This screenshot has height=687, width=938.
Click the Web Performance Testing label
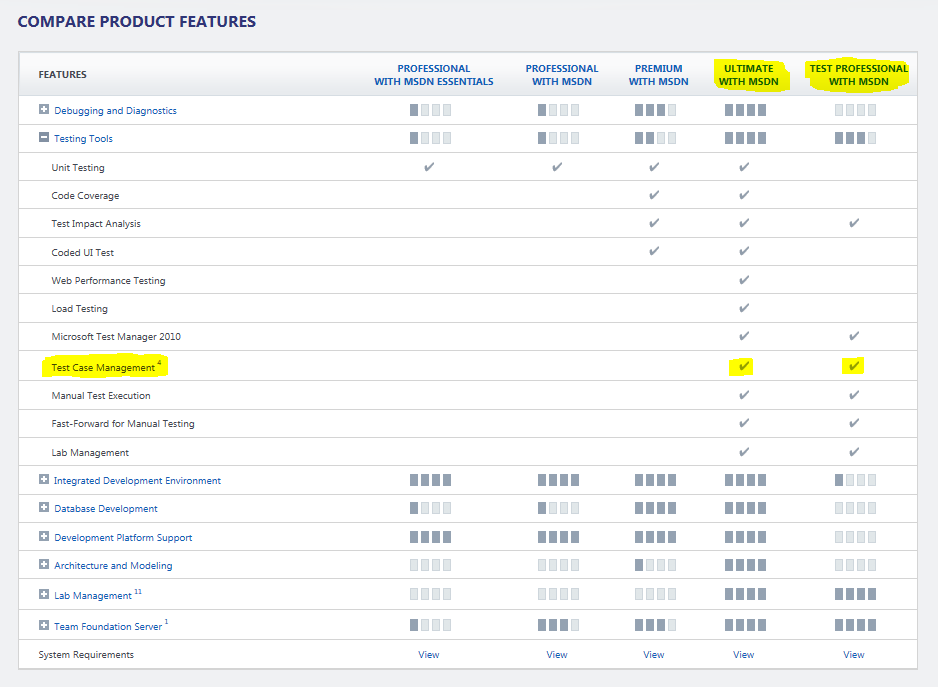(x=108, y=281)
